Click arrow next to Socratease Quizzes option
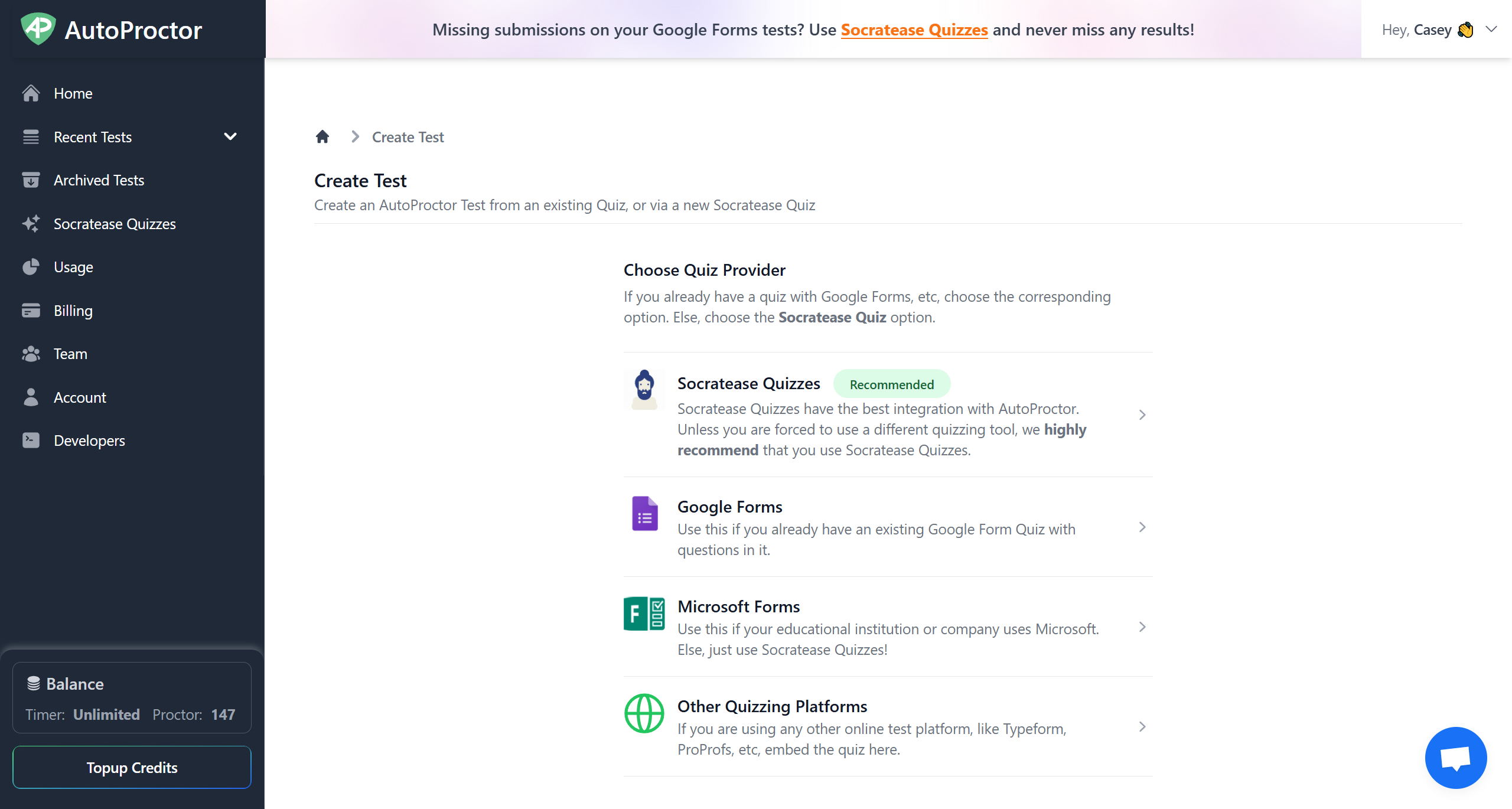1512x809 pixels. click(1142, 415)
